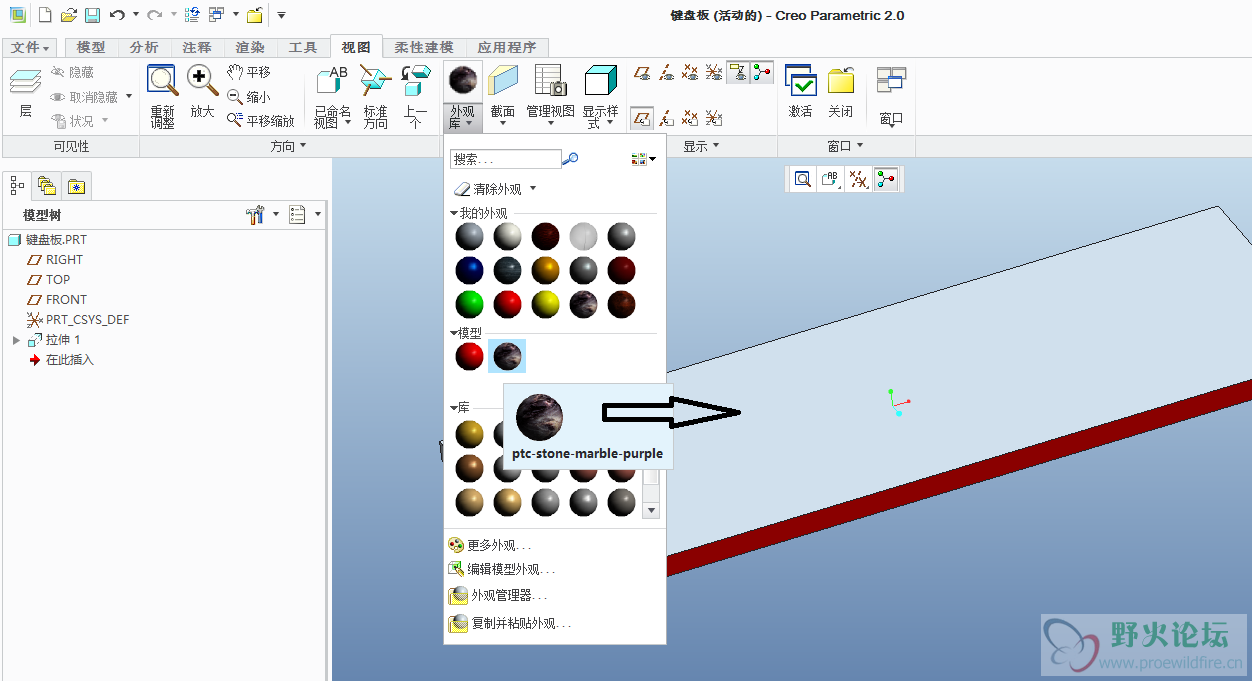
Task: Click the library list scrollbar down arrow
Action: (x=651, y=510)
